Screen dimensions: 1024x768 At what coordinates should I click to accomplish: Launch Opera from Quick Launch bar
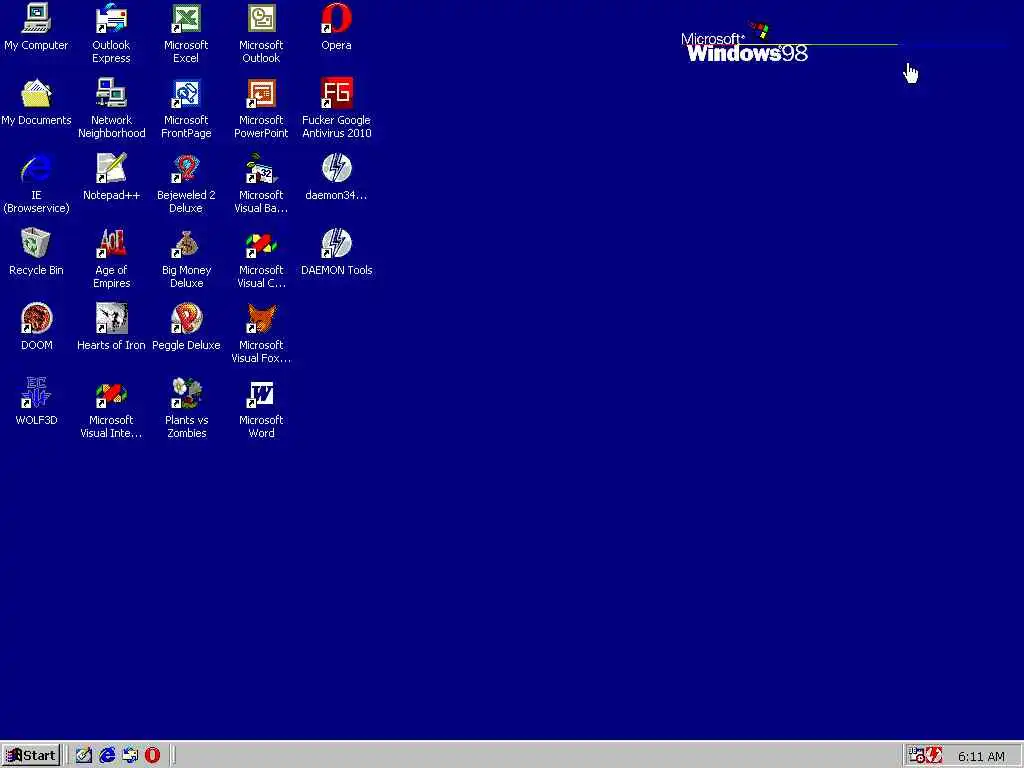coord(152,755)
